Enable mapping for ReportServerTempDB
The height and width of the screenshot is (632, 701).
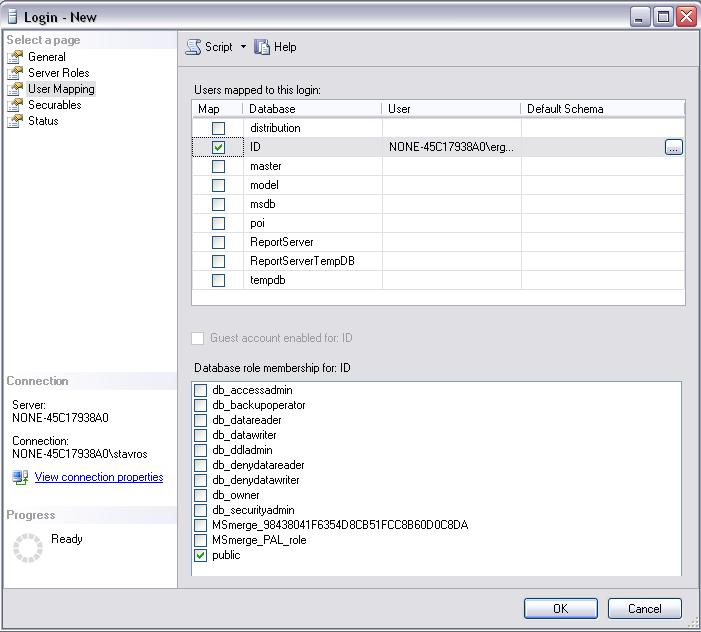click(x=218, y=261)
